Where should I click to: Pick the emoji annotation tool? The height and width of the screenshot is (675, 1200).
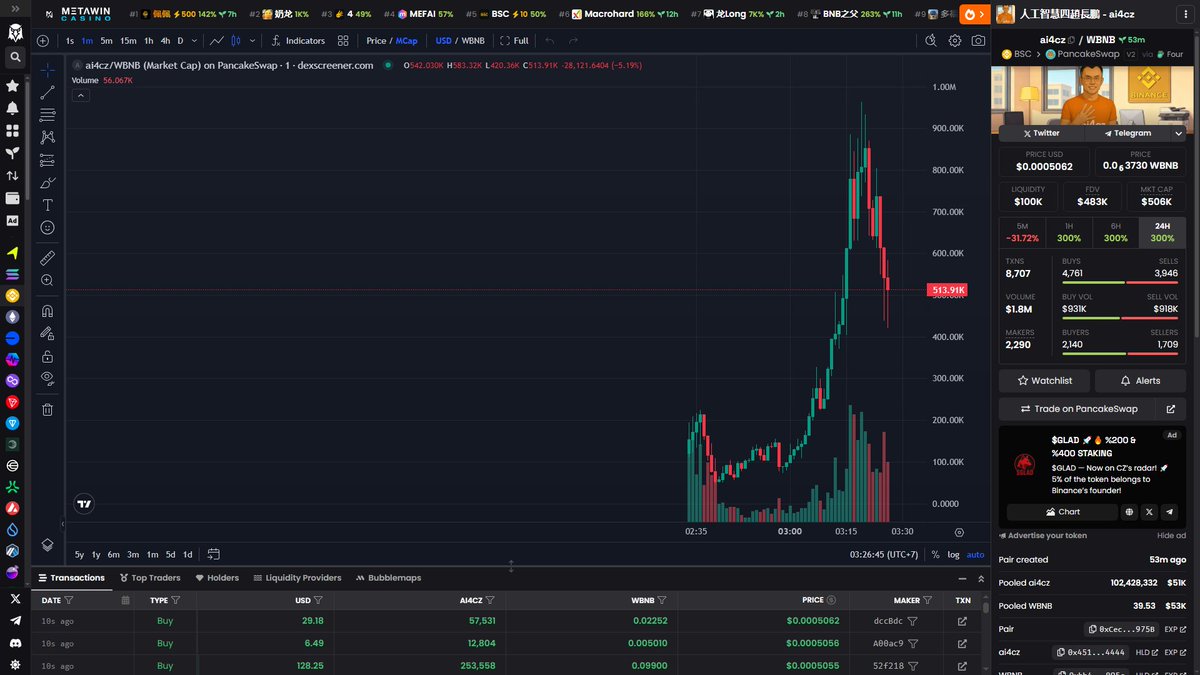[x=46, y=227]
